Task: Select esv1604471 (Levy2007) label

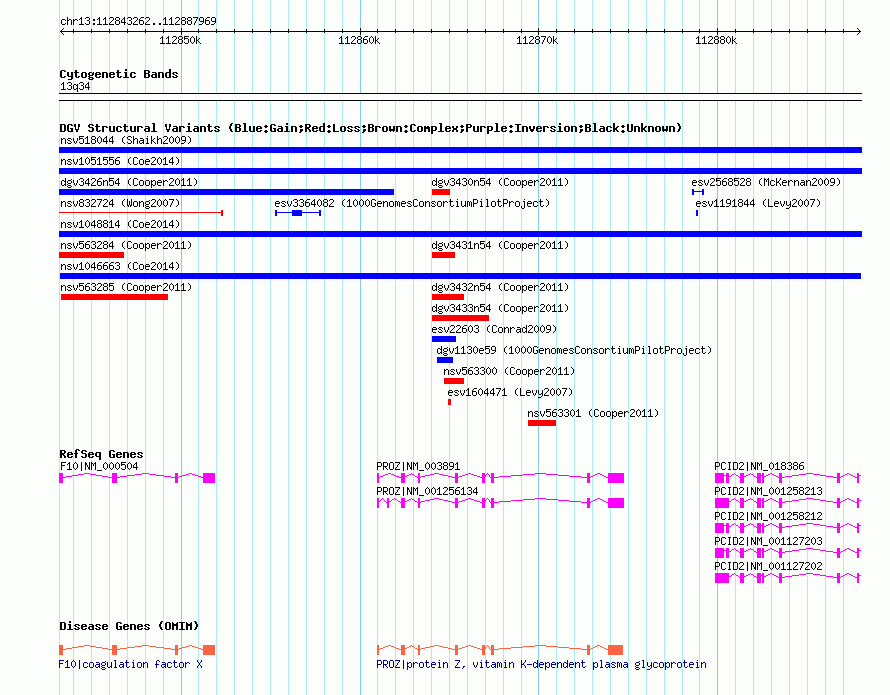Action: (x=510, y=392)
